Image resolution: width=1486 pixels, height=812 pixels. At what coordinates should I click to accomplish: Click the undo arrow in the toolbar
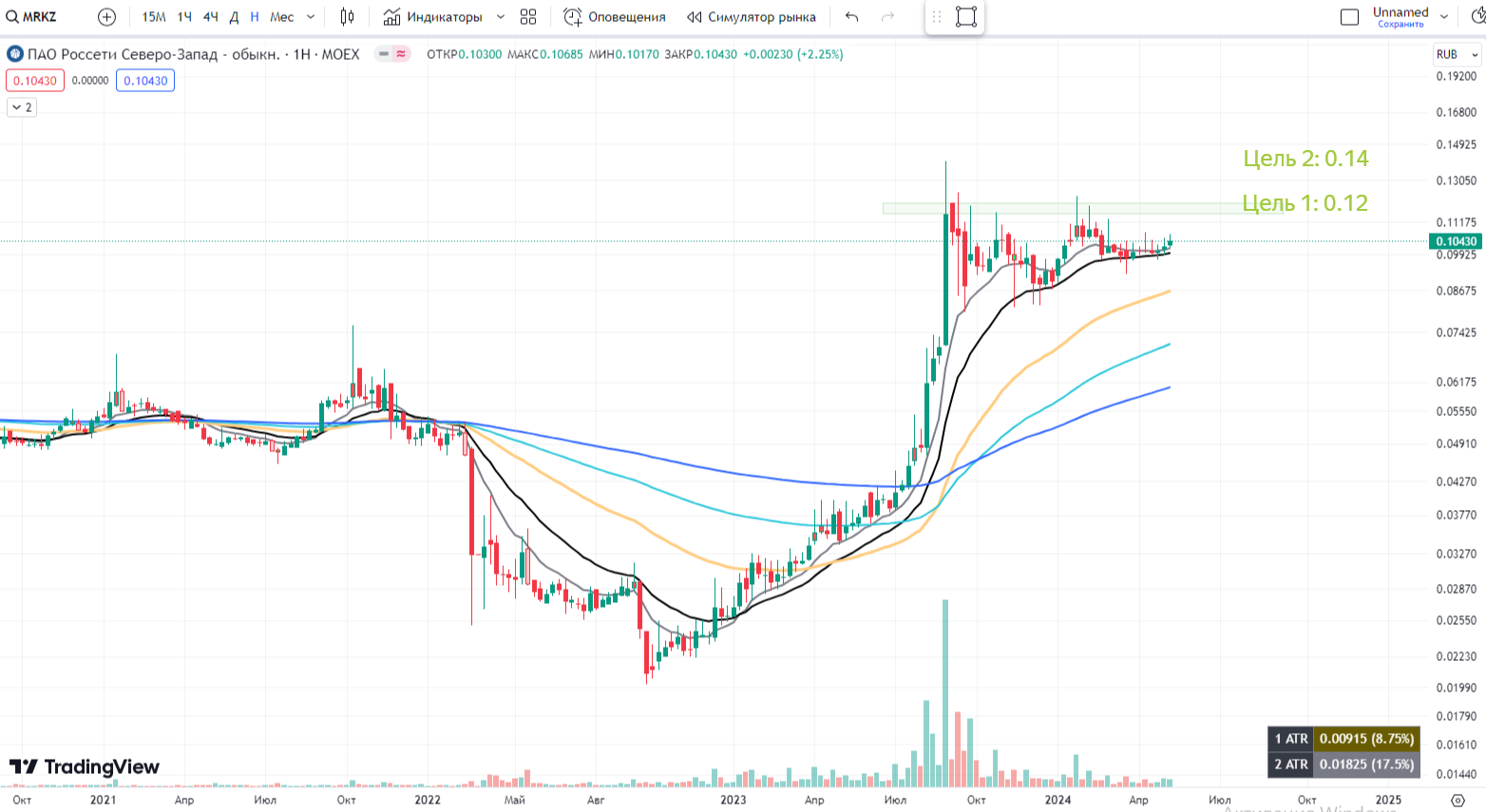coord(852,16)
